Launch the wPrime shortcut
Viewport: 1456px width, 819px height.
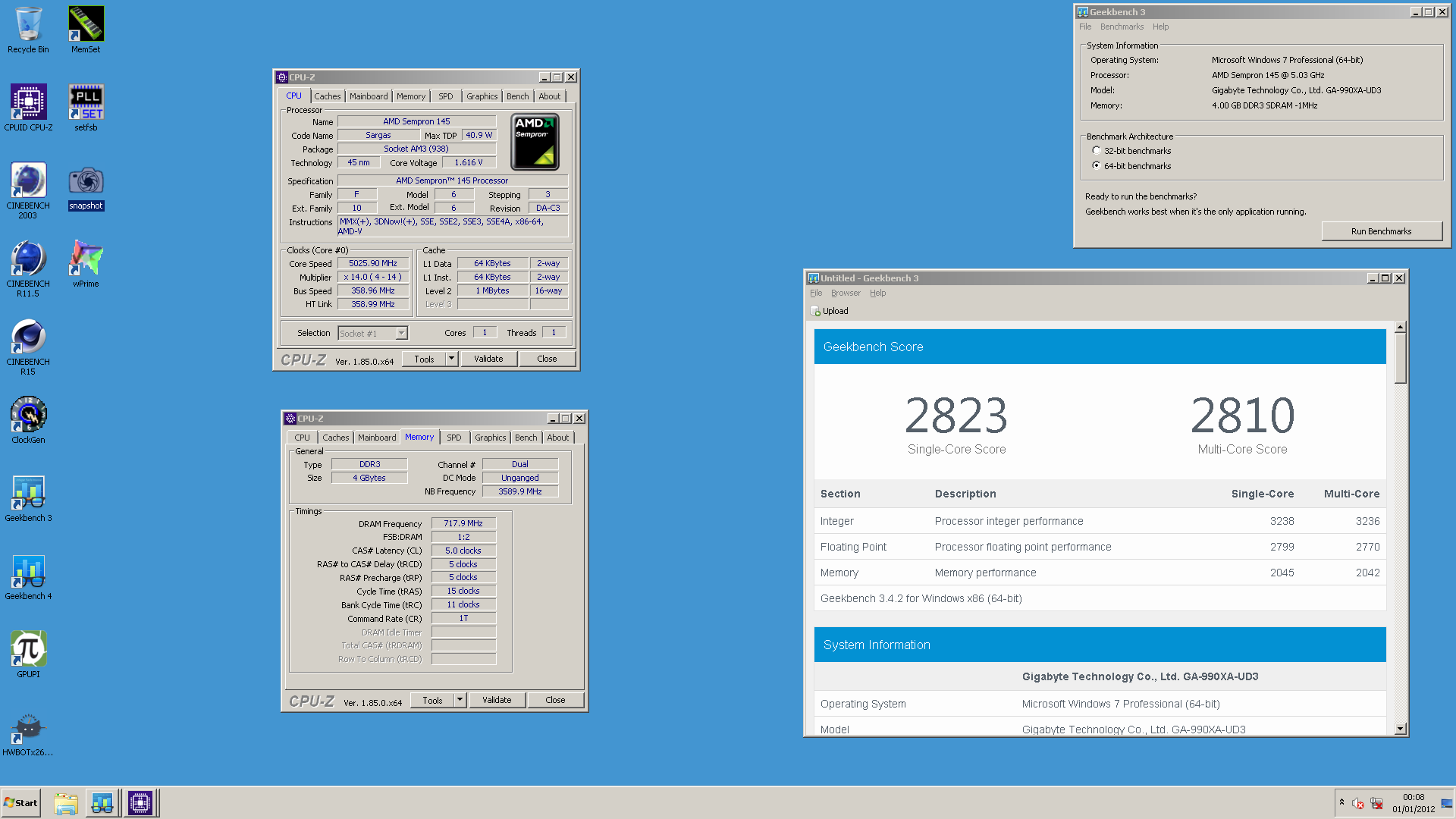click(x=86, y=264)
